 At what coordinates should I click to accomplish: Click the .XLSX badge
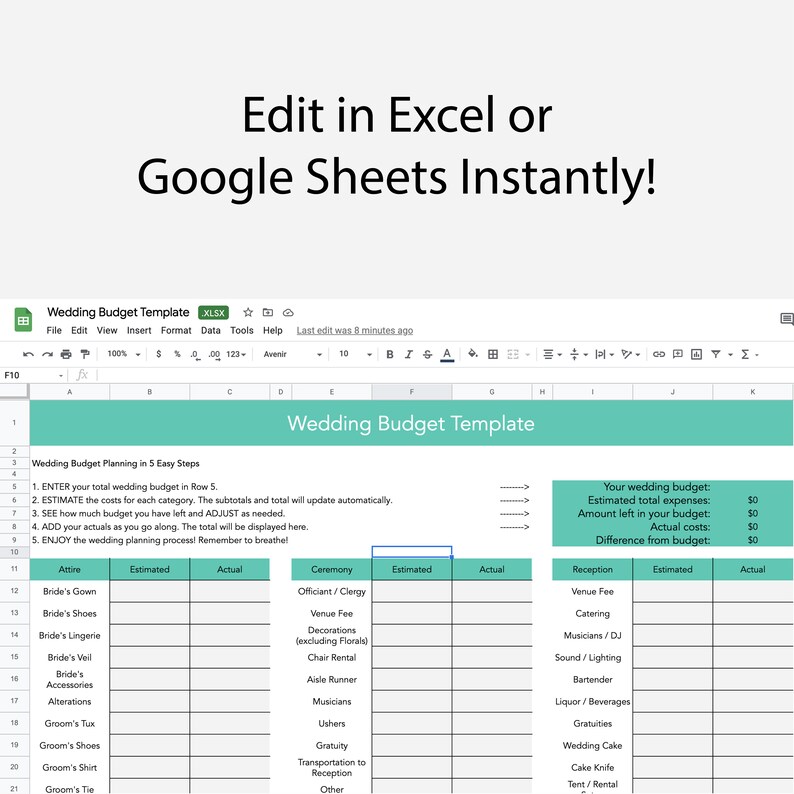pyautogui.click(x=213, y=313)
